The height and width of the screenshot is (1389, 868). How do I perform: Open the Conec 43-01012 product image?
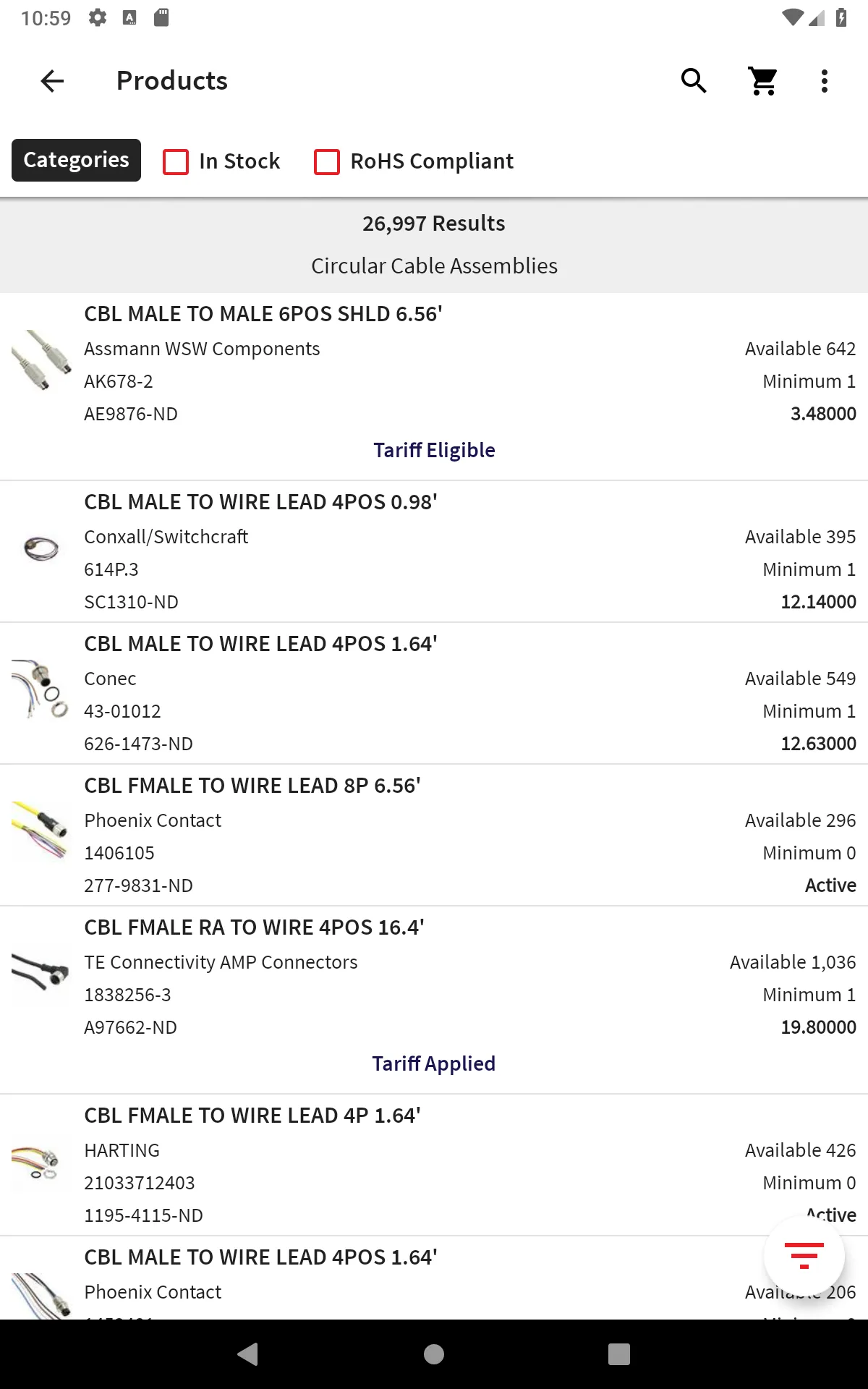point(41,690)
